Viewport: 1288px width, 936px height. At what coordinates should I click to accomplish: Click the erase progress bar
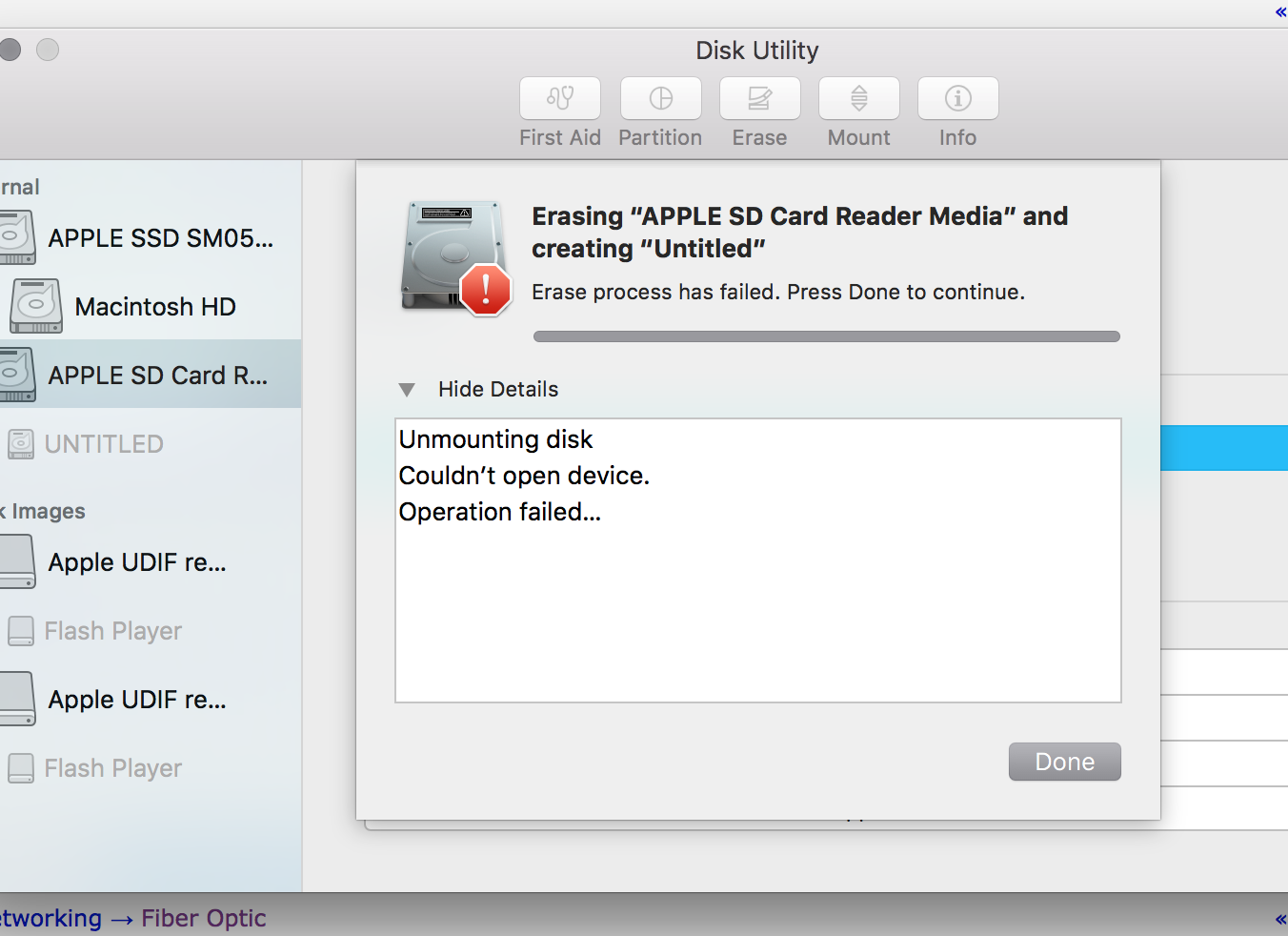tap(827, 336)
